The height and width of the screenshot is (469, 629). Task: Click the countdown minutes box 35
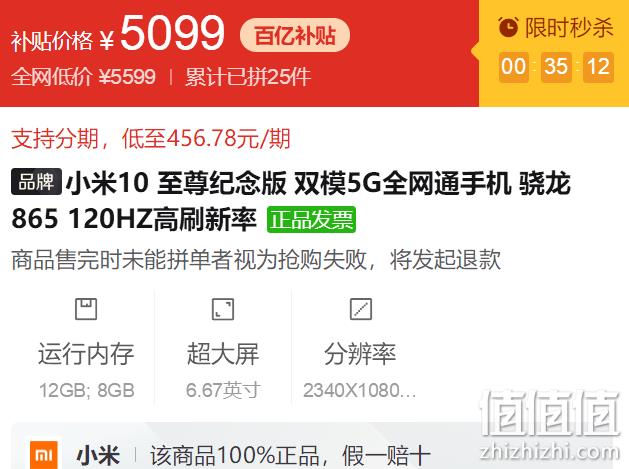556,67
